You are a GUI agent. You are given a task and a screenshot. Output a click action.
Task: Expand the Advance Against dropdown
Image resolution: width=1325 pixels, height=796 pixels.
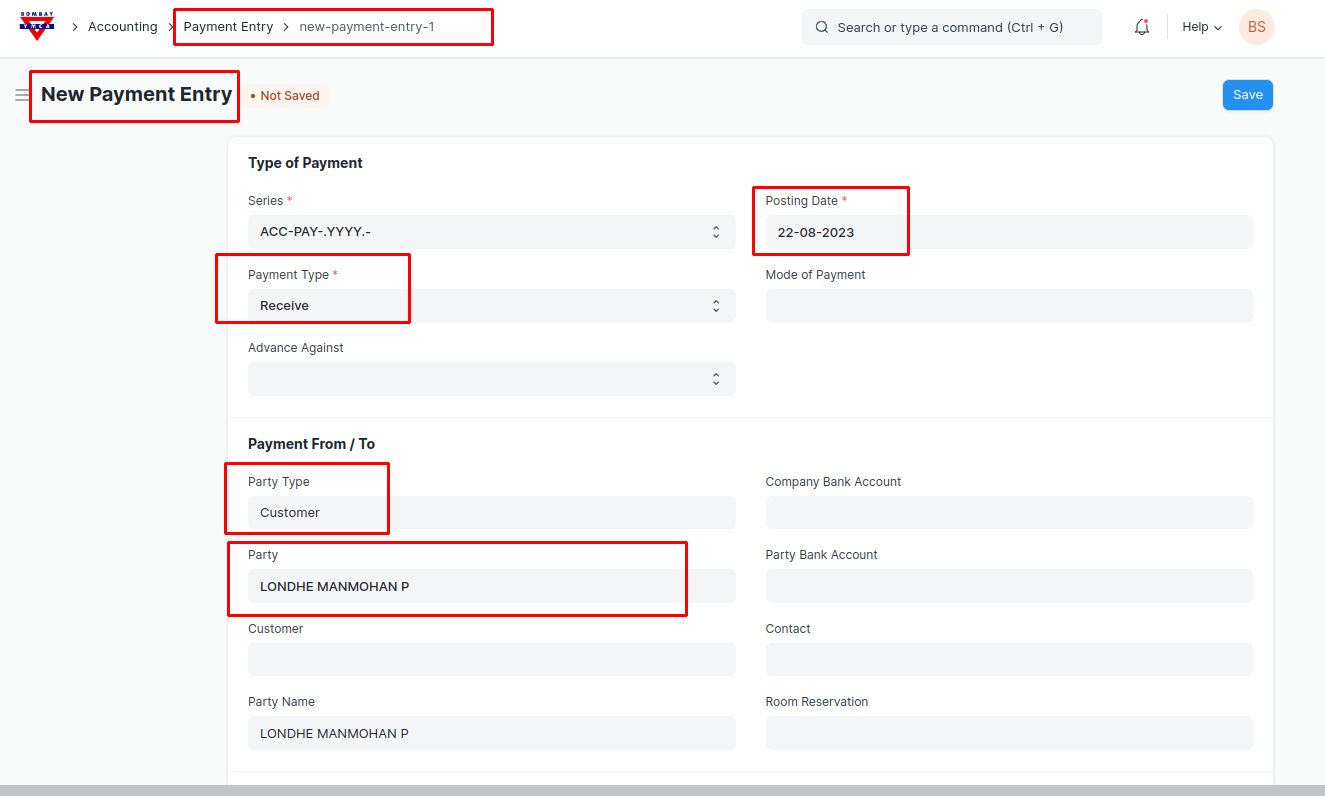point(490,379)
